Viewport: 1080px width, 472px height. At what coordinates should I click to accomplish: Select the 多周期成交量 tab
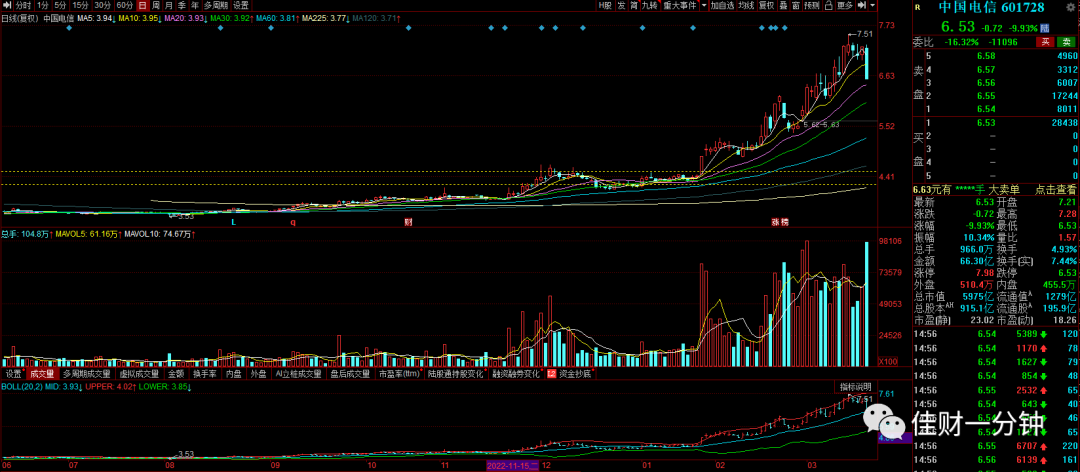coord(86,374)
